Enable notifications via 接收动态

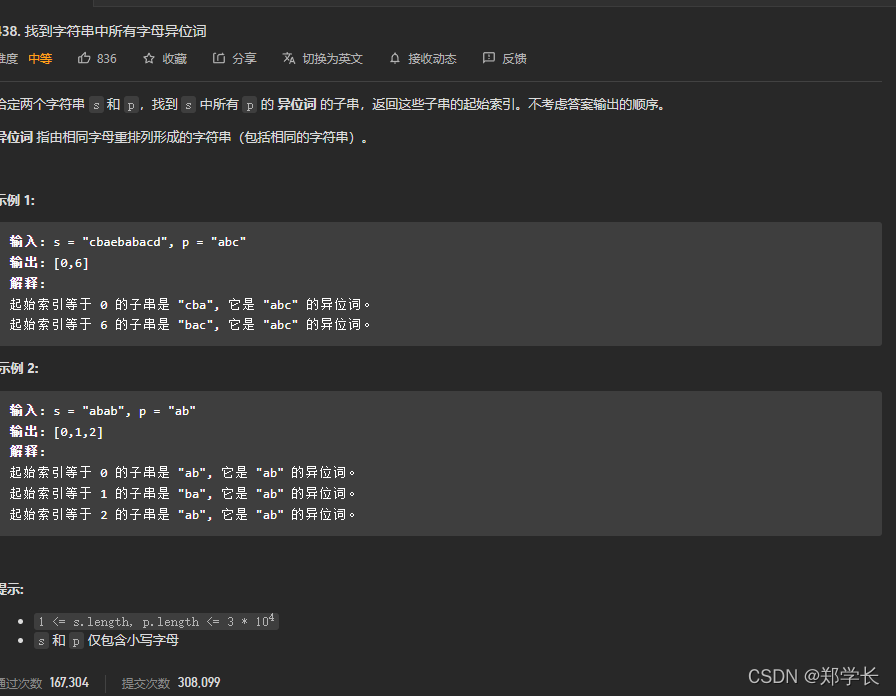click(x=432, y=58)
